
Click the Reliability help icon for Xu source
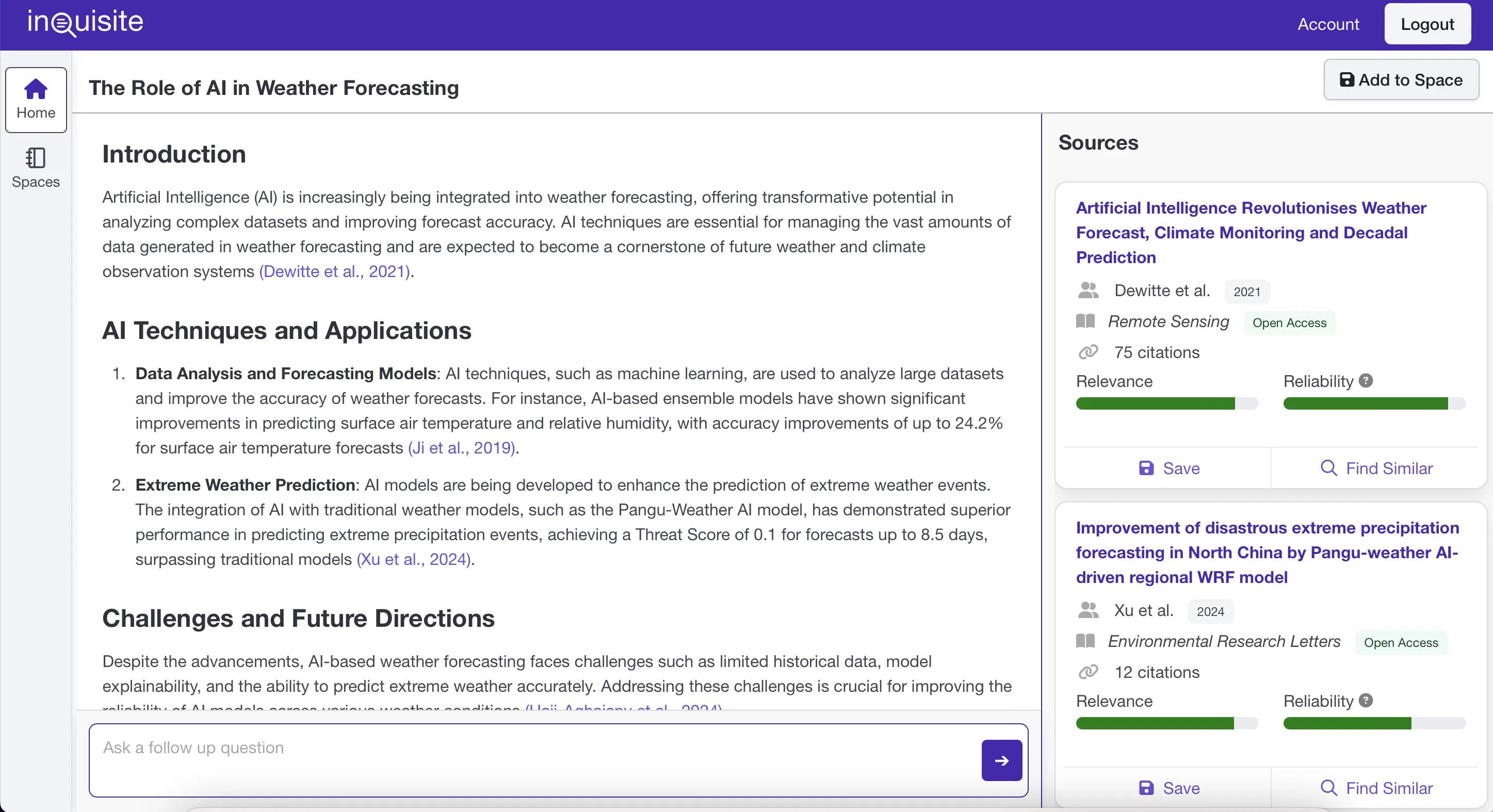[1366, 700]
